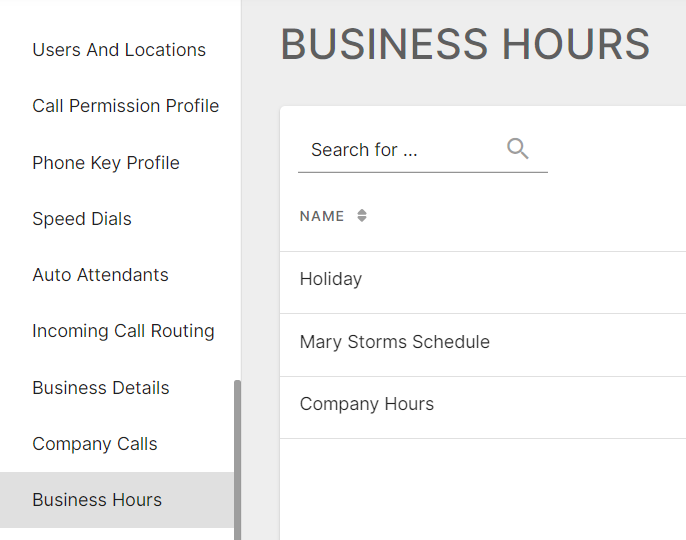This screenshot has height=540, width=686.
Task: Sort the list by Name column arrows
Action: point(362,215)
